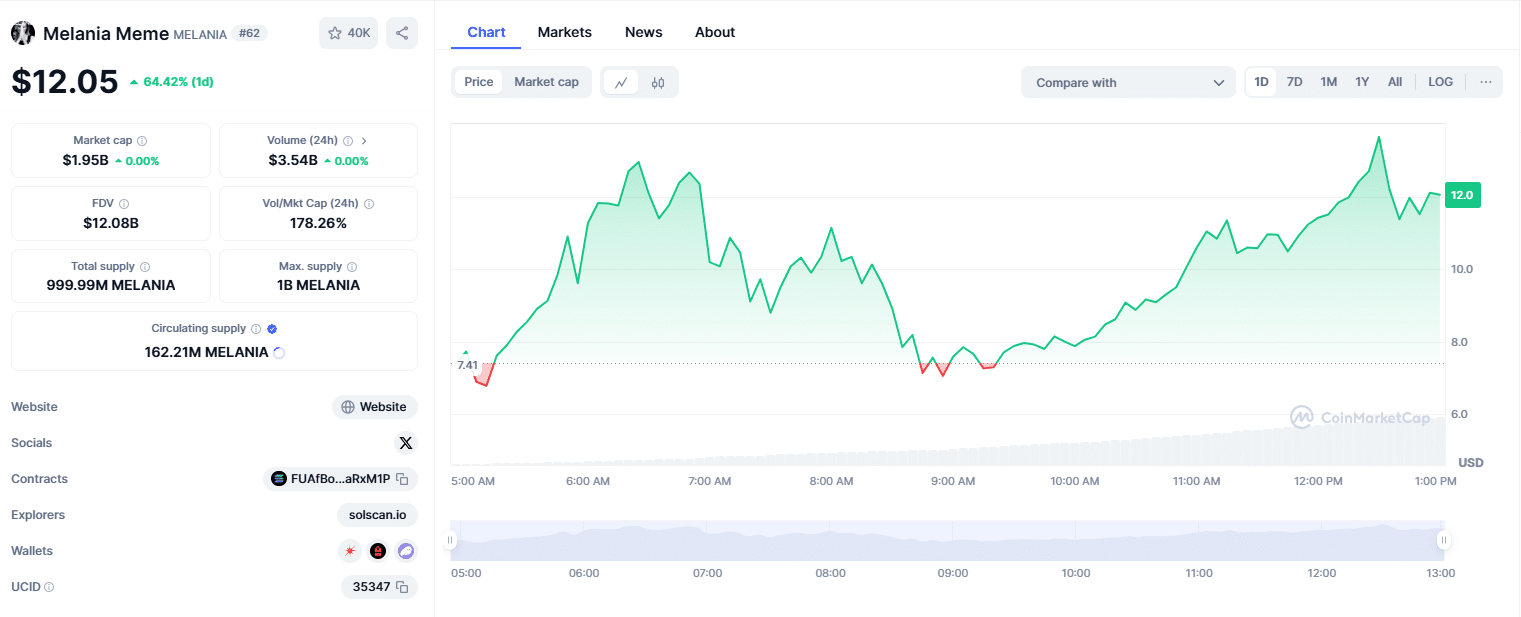The image size is (1521, 617).
Task: Click the Vol/Mkt Cap (24h) info icon
Action: (x=369, y=204)
